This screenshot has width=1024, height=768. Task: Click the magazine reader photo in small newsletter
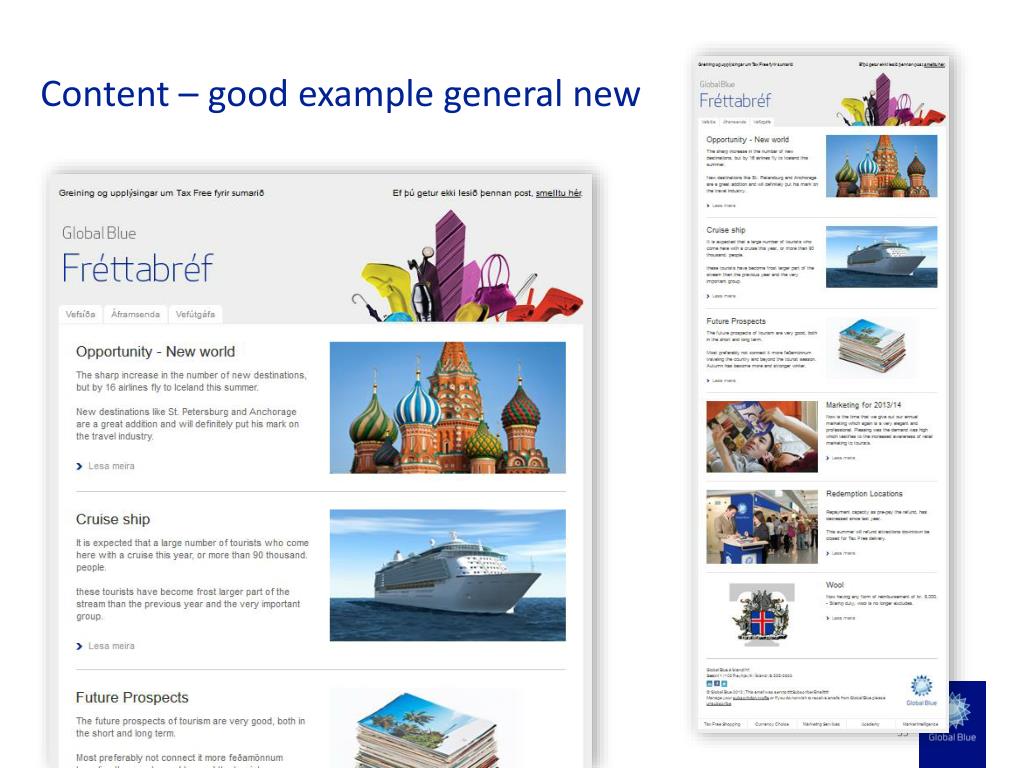[x=761, y=436]
